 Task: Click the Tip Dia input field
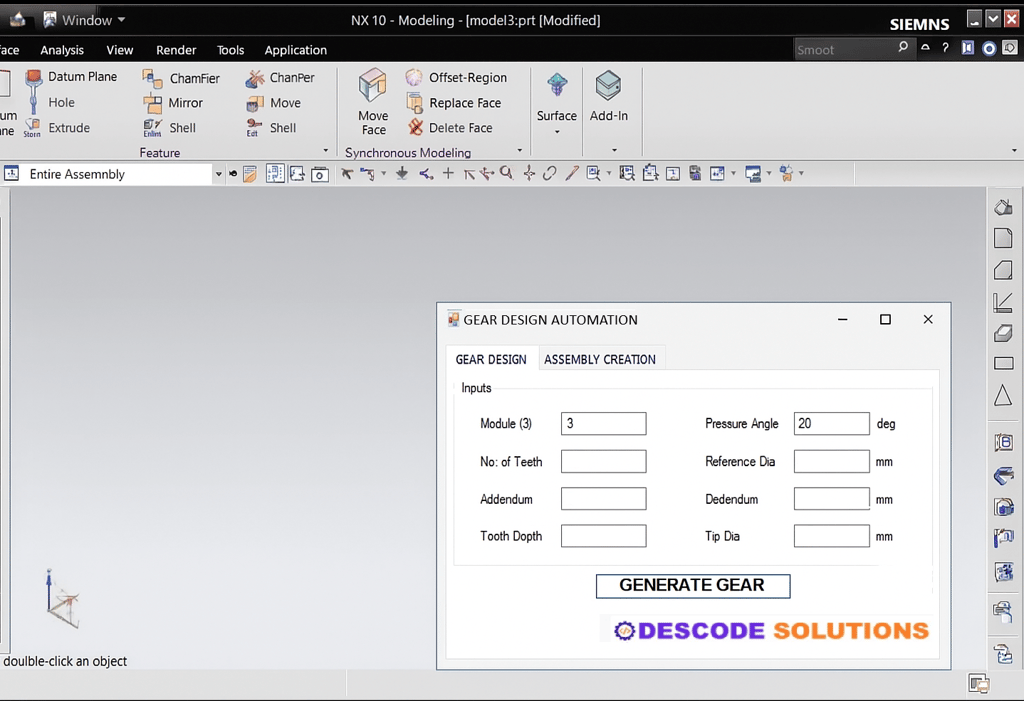pos(831,536)
